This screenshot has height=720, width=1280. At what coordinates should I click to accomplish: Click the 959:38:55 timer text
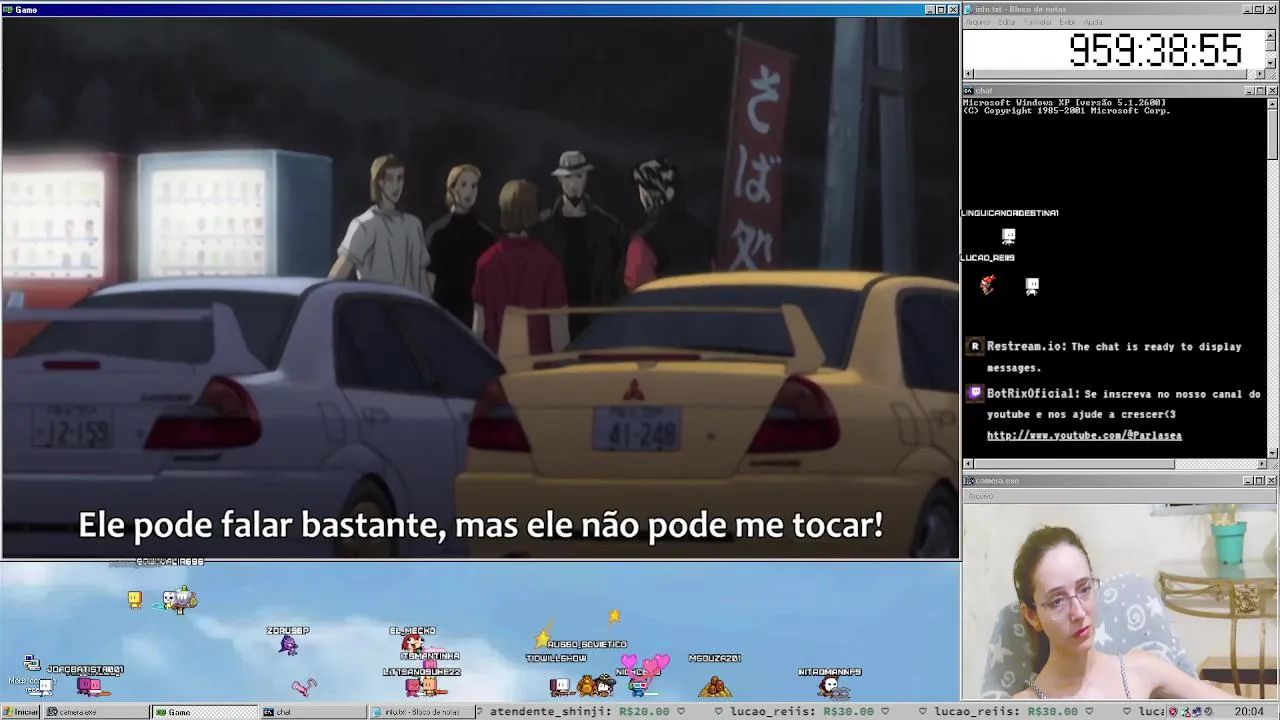1155,50
